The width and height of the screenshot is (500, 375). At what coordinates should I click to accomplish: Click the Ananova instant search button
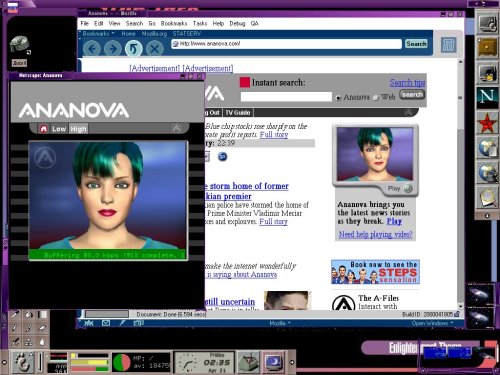(x=412, y=95)
